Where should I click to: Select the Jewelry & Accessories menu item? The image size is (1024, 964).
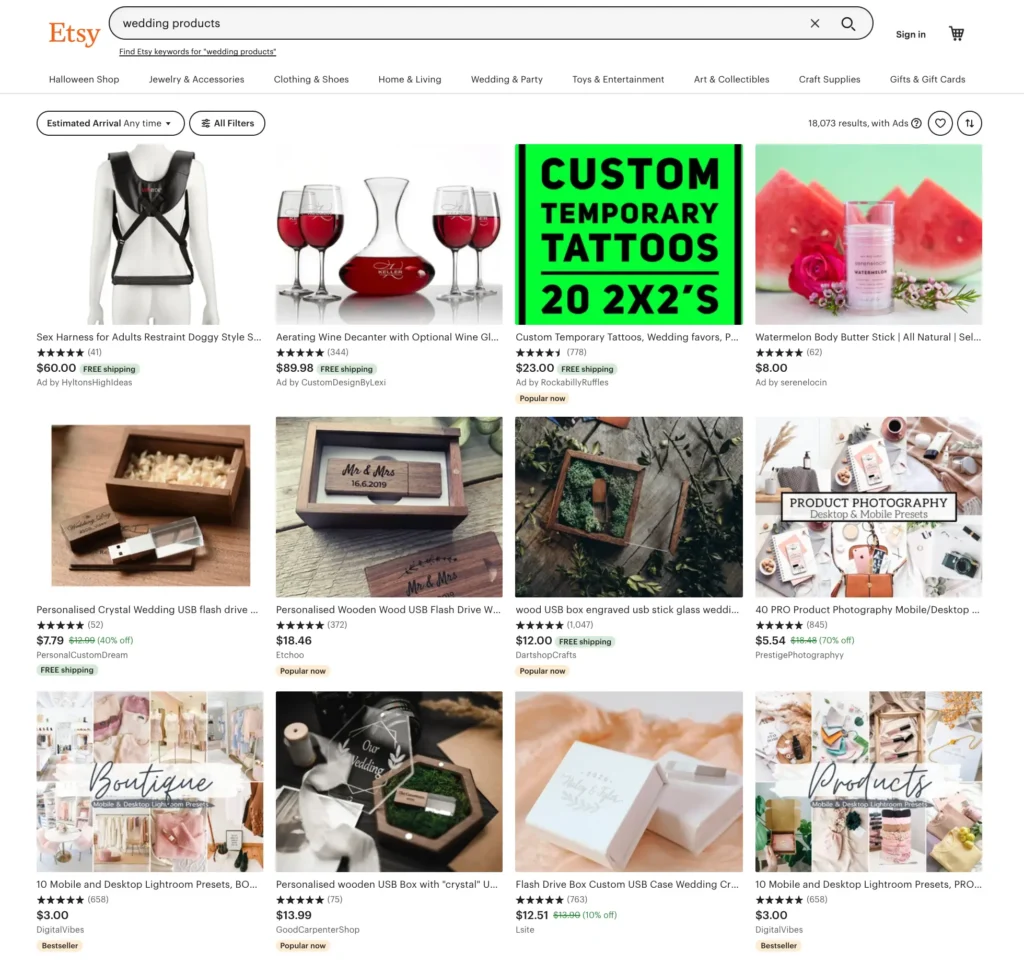(x=197, y=80)
